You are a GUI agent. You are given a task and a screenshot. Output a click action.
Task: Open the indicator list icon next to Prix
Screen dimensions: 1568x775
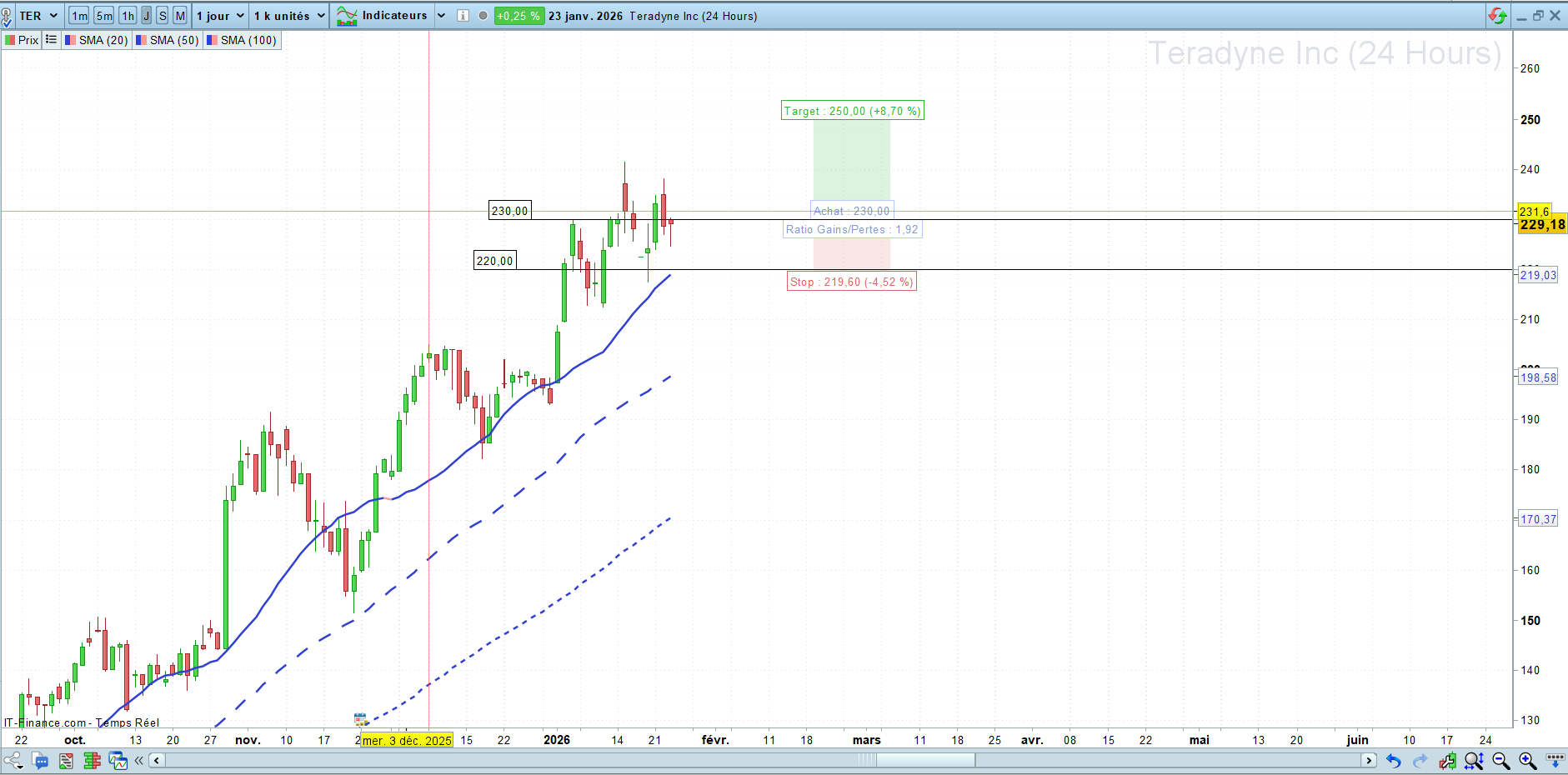click(x=52, y=39)
